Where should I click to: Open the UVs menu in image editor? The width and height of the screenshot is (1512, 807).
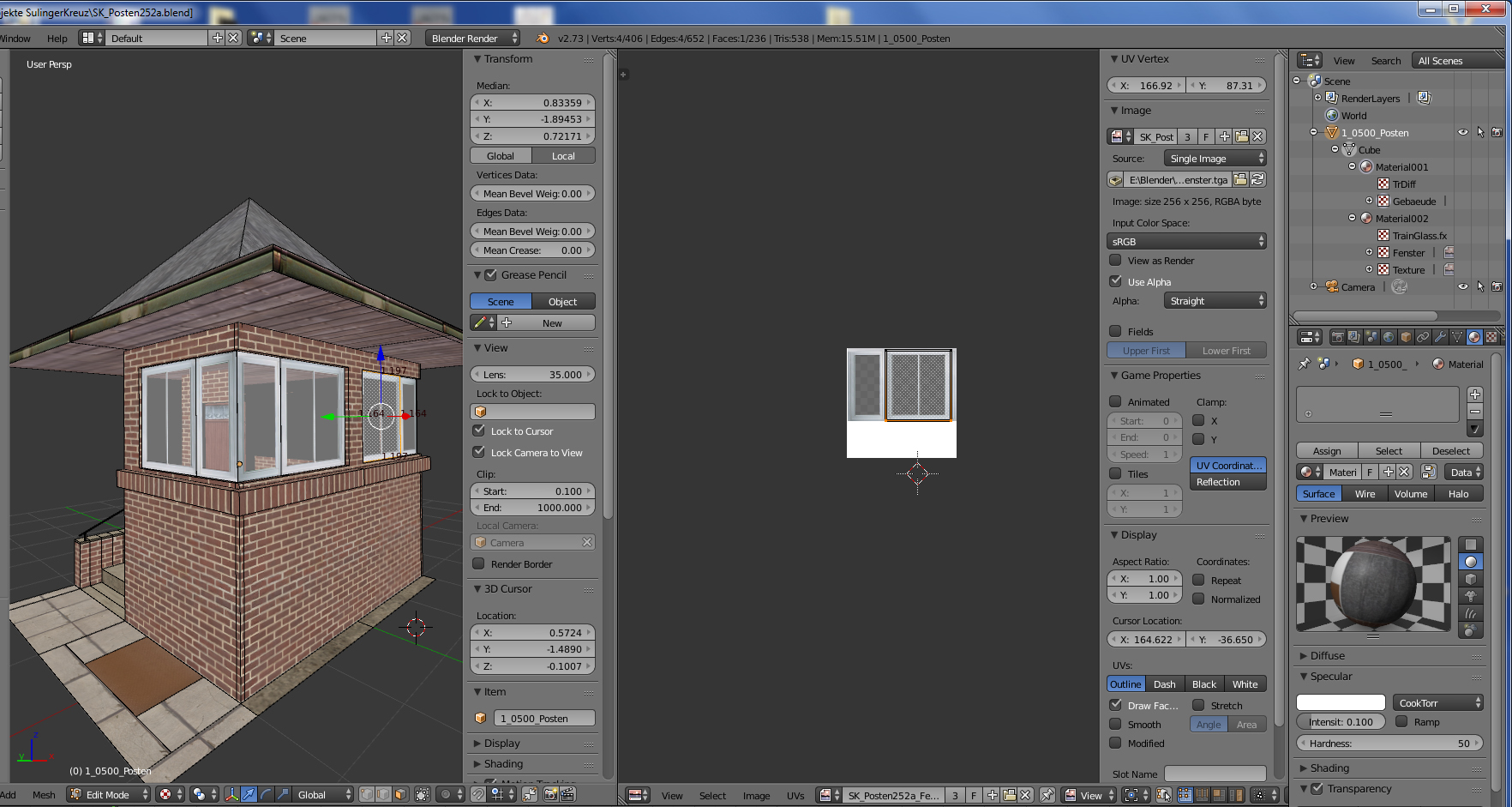point(795,796)
